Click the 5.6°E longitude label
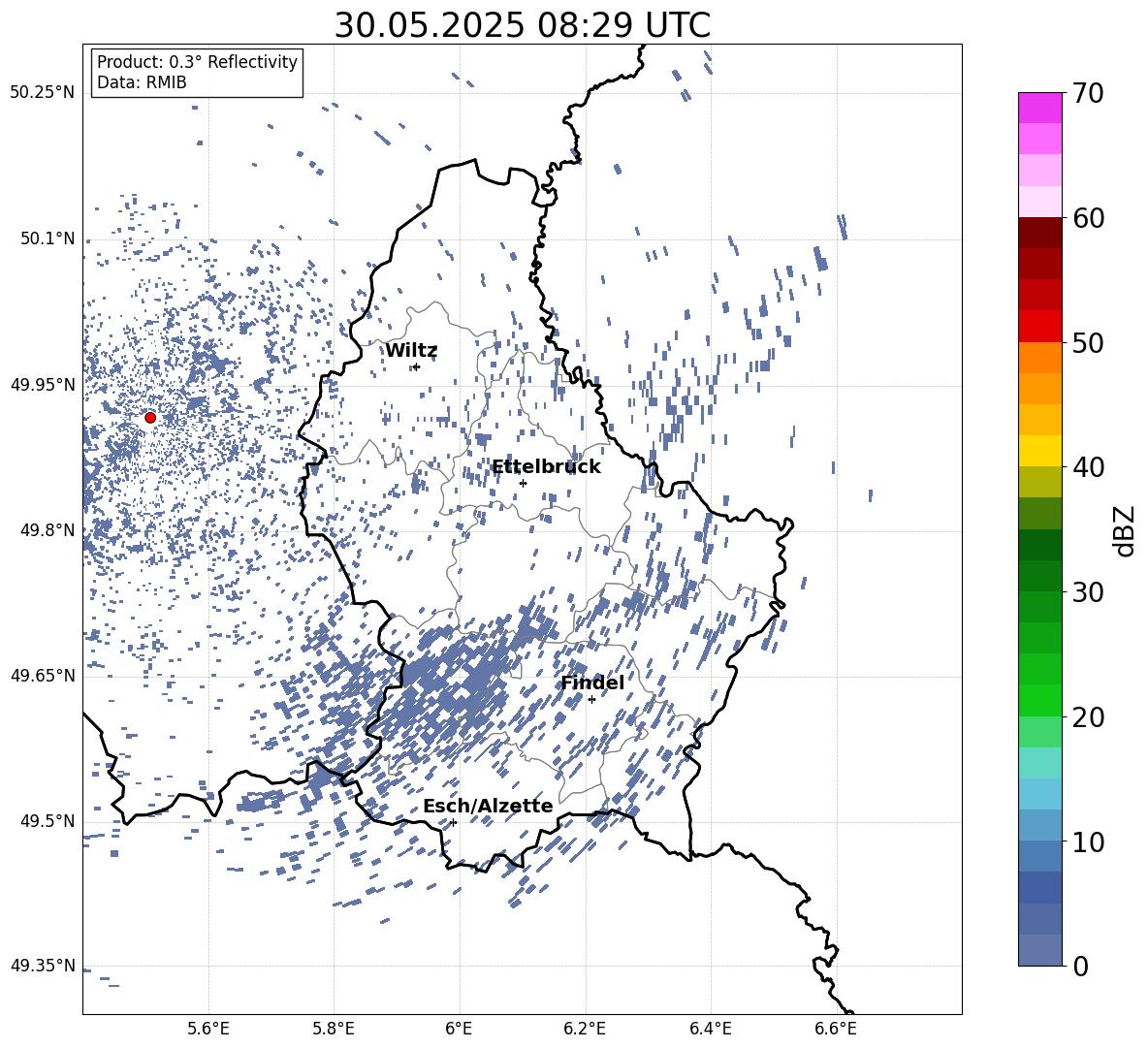This screenshot has width=1148, height=1048. coord(208,1029)
